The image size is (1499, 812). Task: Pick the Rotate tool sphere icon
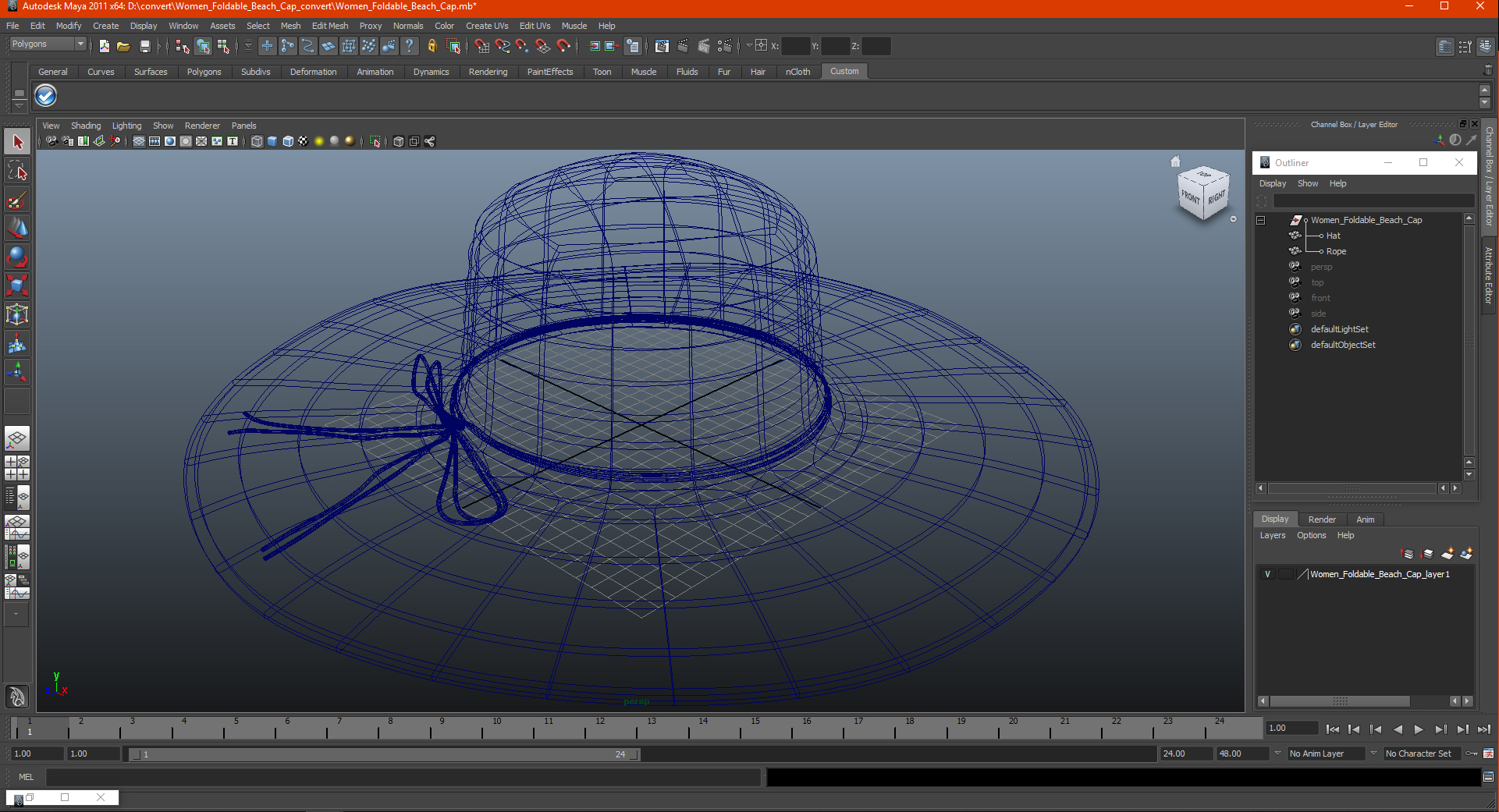point(17,257)
